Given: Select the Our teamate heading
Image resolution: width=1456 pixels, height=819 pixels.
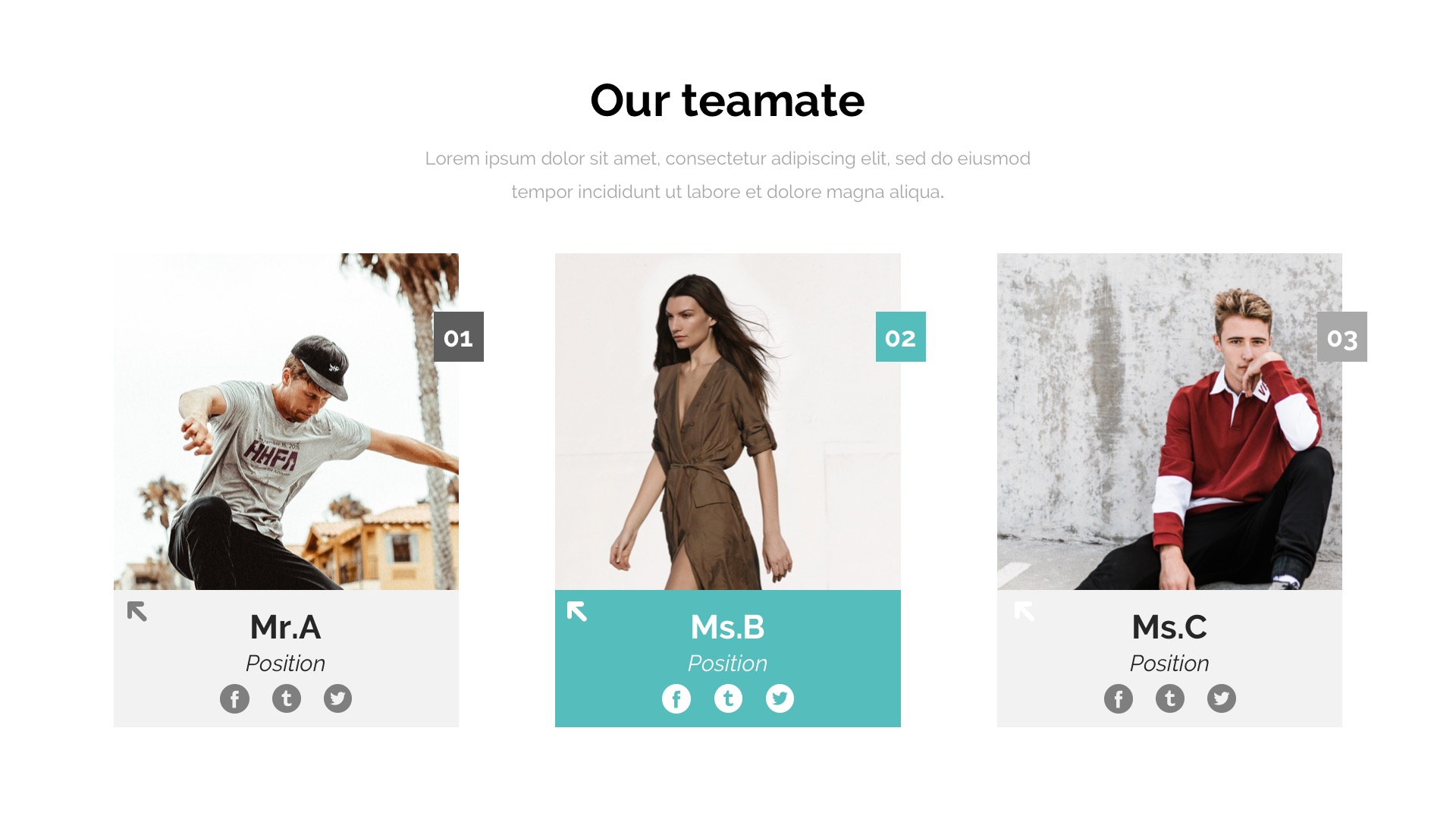Looking at the screenshot, I should [727, 100].
